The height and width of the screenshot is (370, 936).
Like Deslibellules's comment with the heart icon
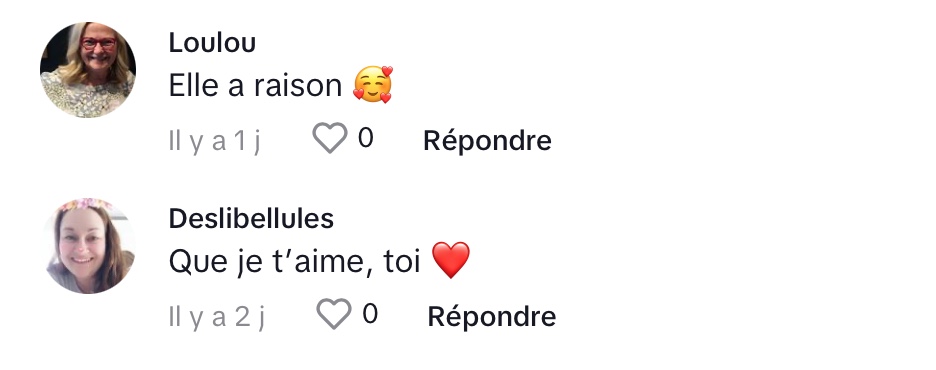tap(334, 314)
